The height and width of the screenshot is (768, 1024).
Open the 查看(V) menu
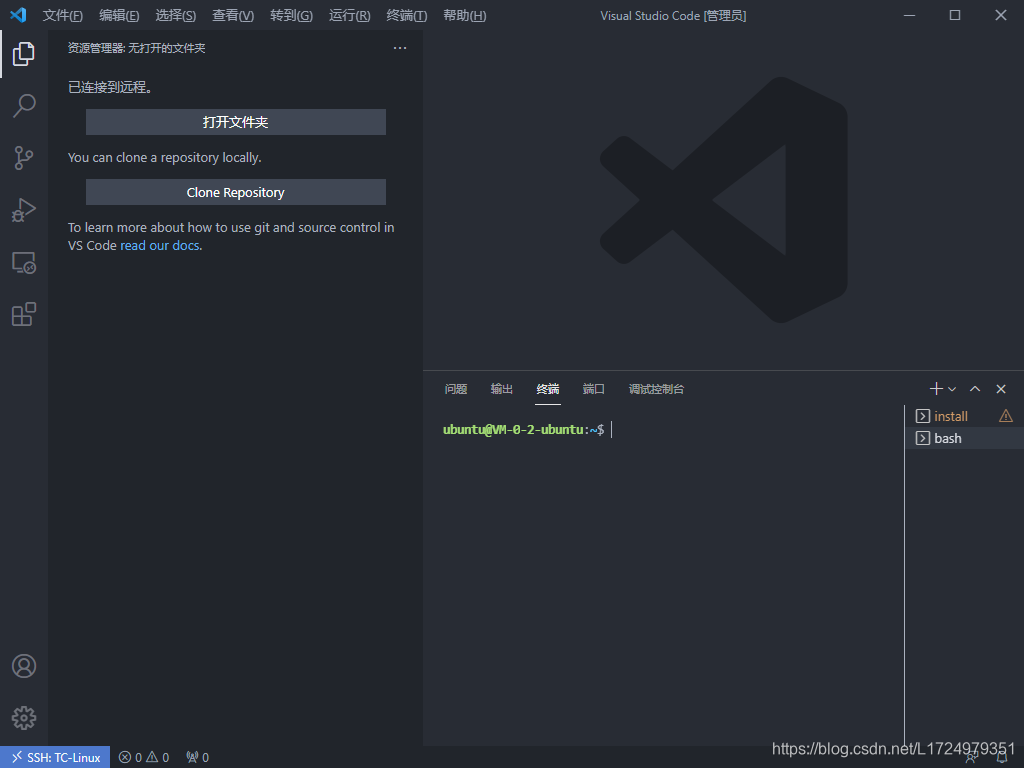click(233, 15)
